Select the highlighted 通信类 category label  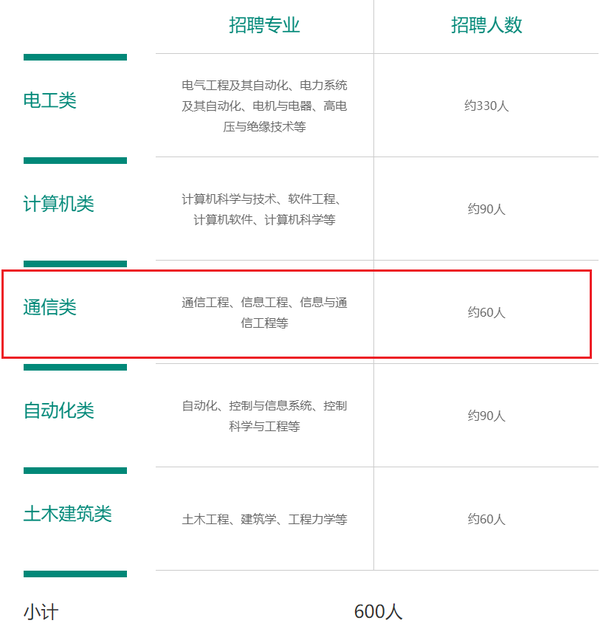pos(50,307)
